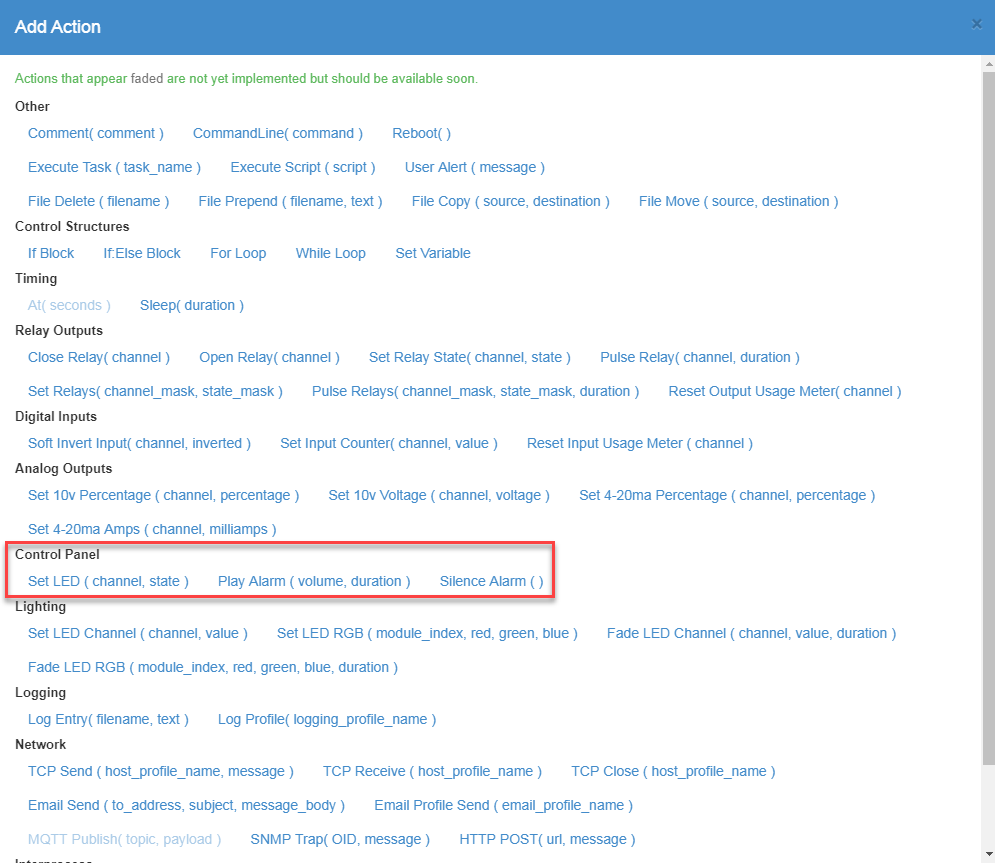Choose Email Profile Send action
Image resolution: width=995 pixels, height=864 pixels.
pos(503,805)
